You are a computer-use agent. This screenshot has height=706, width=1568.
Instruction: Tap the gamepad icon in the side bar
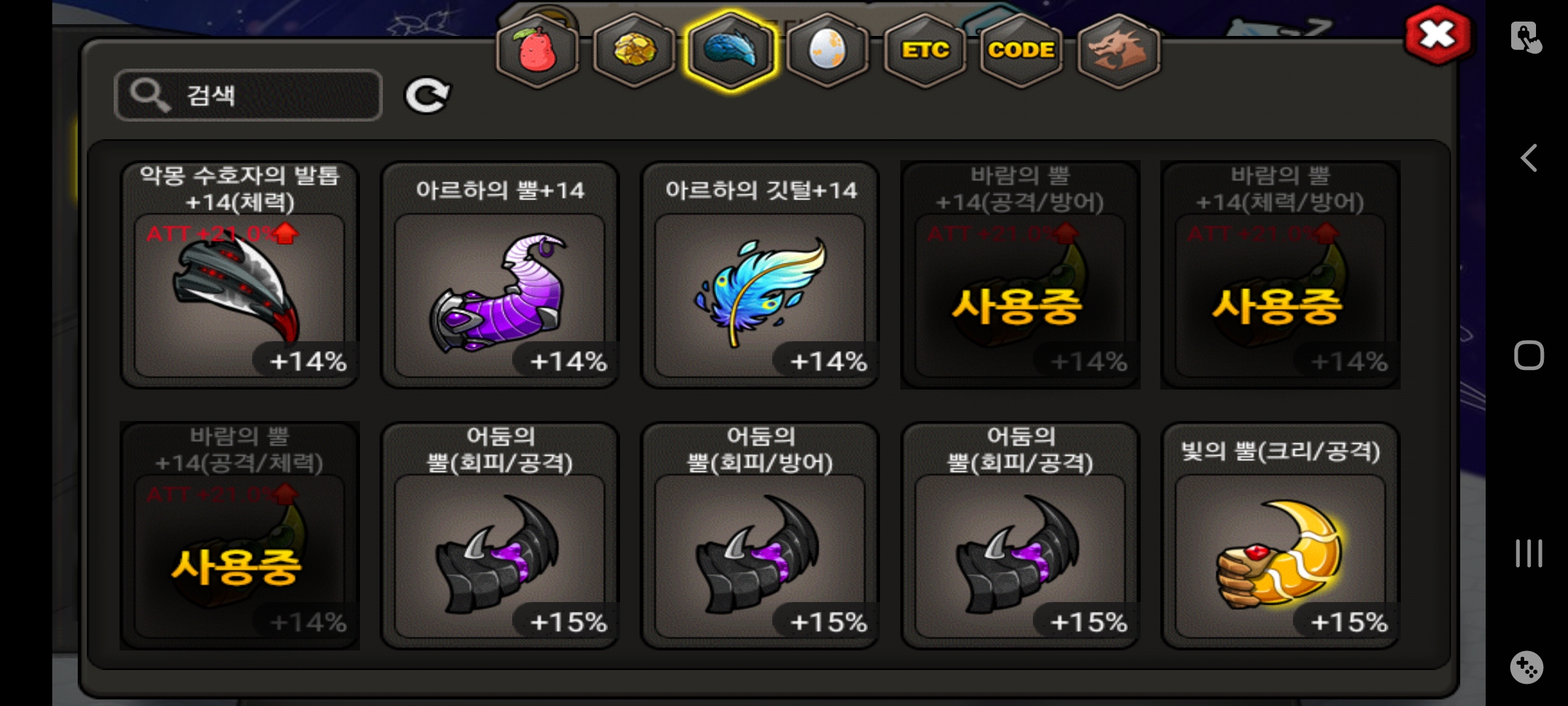[1527, 667]
